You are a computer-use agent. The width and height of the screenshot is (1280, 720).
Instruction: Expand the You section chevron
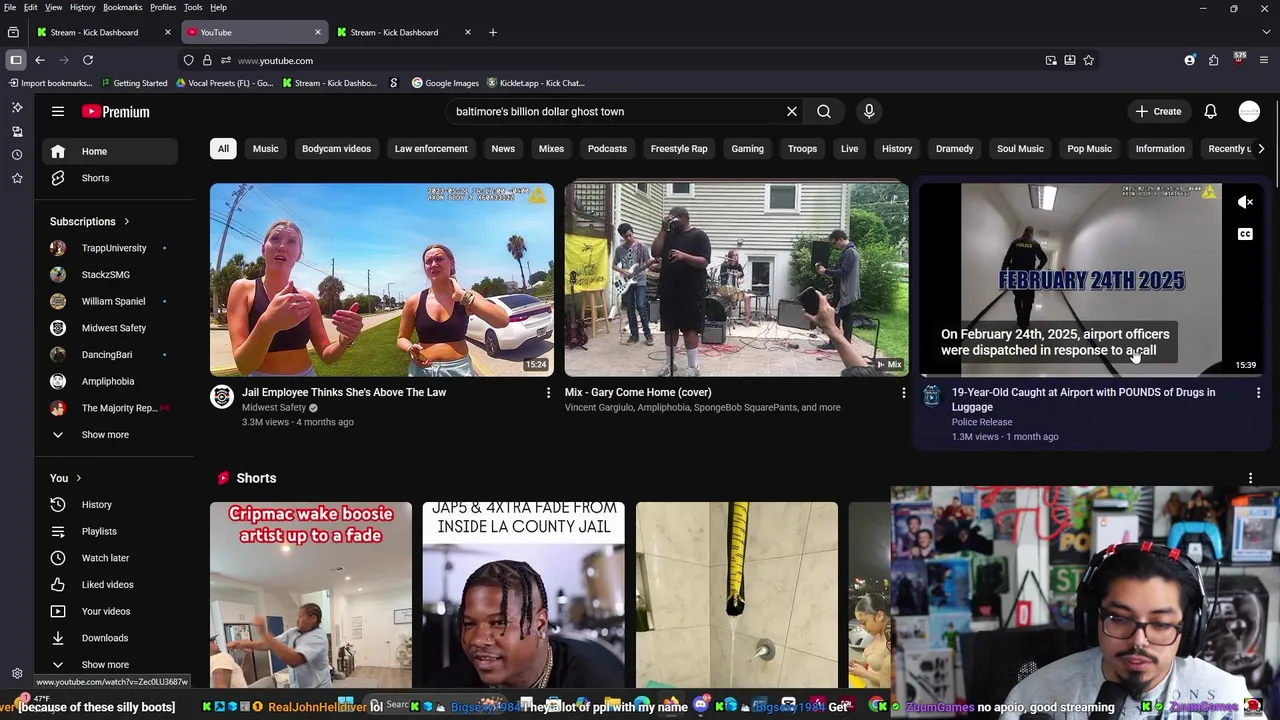[x=78, y=478]
